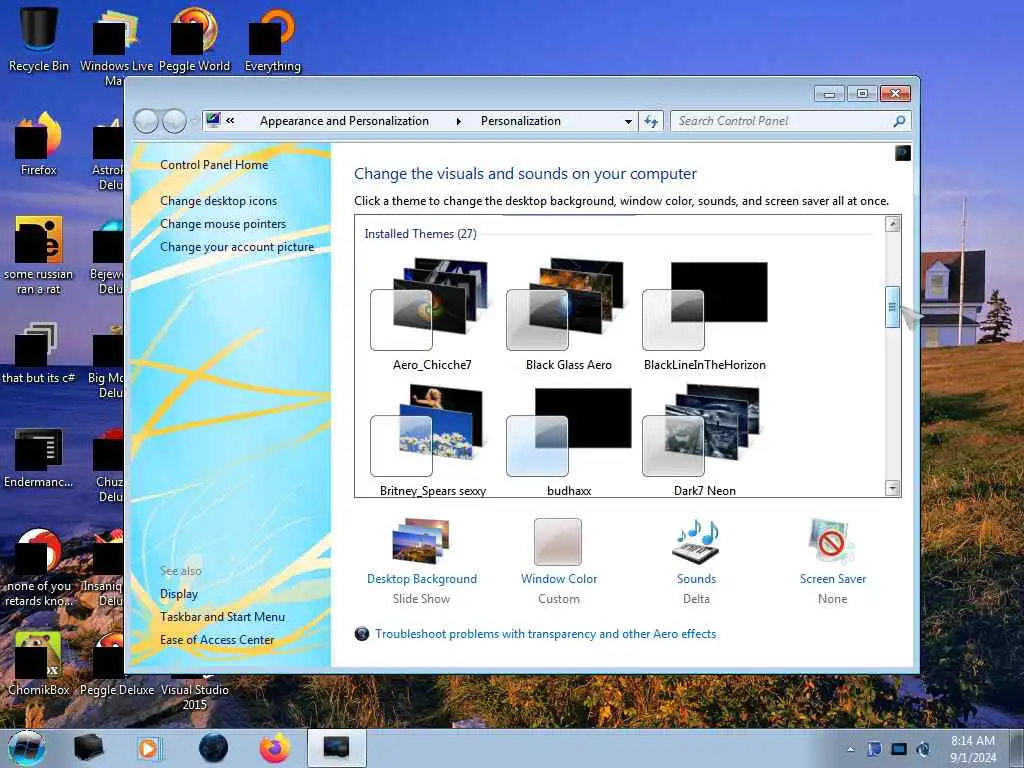
Task: Click the Refresh button in address bar
Action: (x=651, y=121)
